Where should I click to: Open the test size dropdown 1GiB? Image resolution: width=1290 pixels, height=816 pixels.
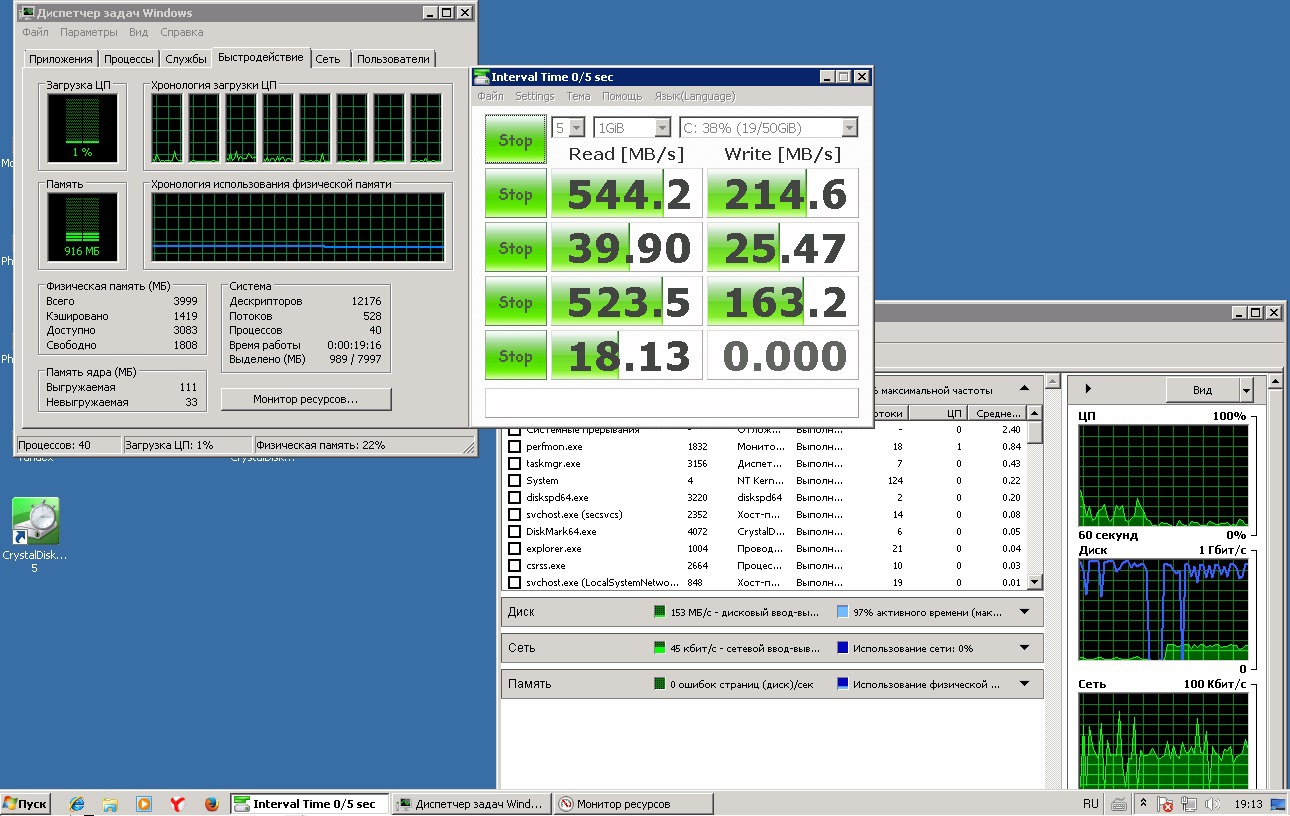pos(632,128)
